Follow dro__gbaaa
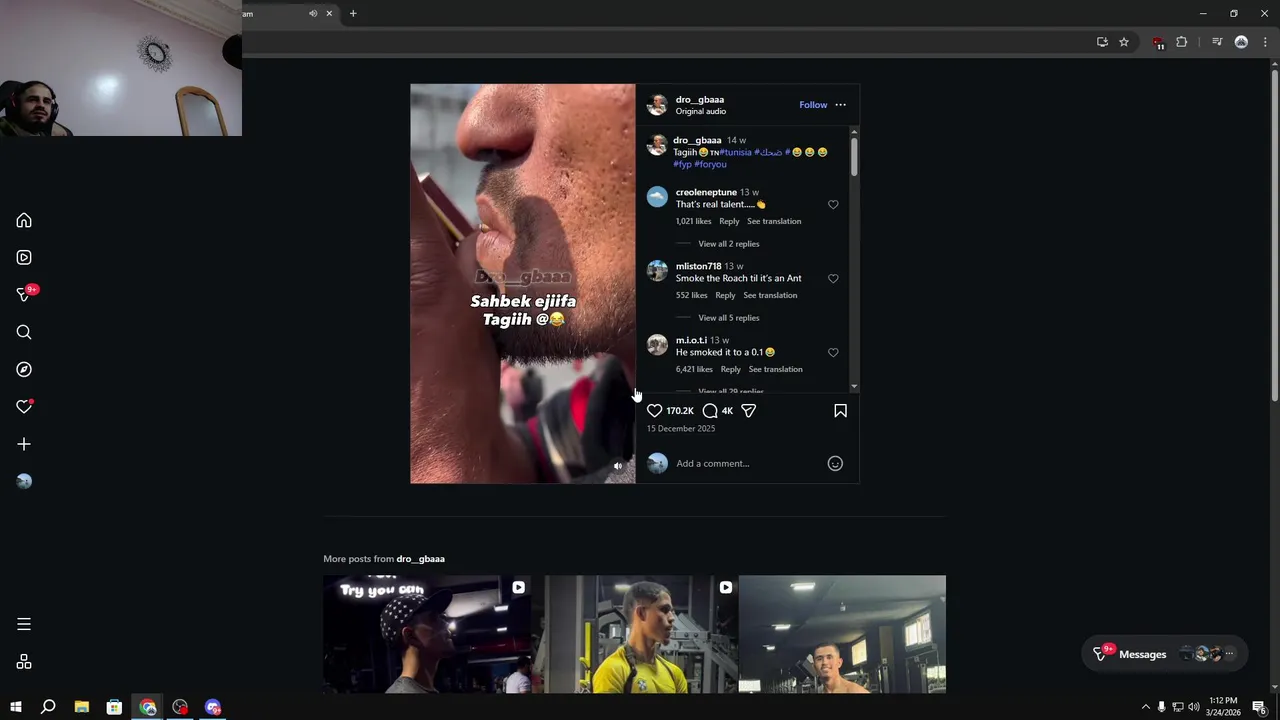 [813, 105]
